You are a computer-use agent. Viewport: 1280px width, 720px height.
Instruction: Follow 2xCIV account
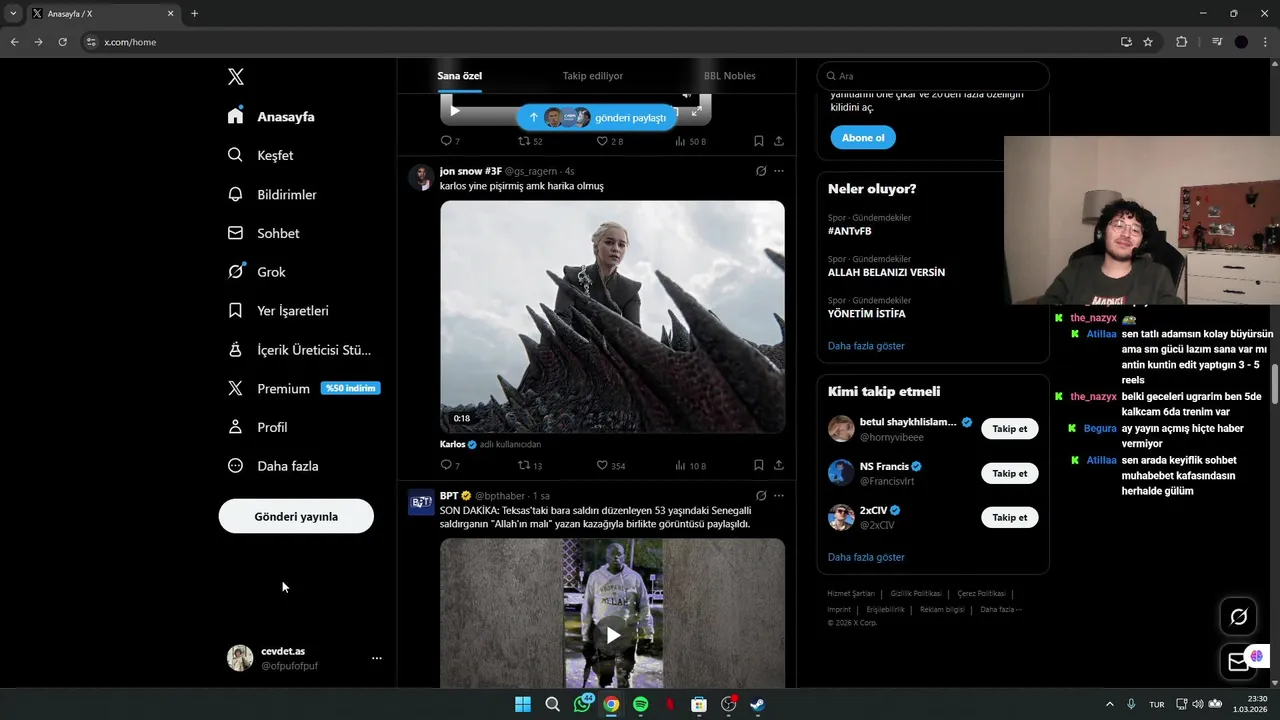coord(1010,517)
